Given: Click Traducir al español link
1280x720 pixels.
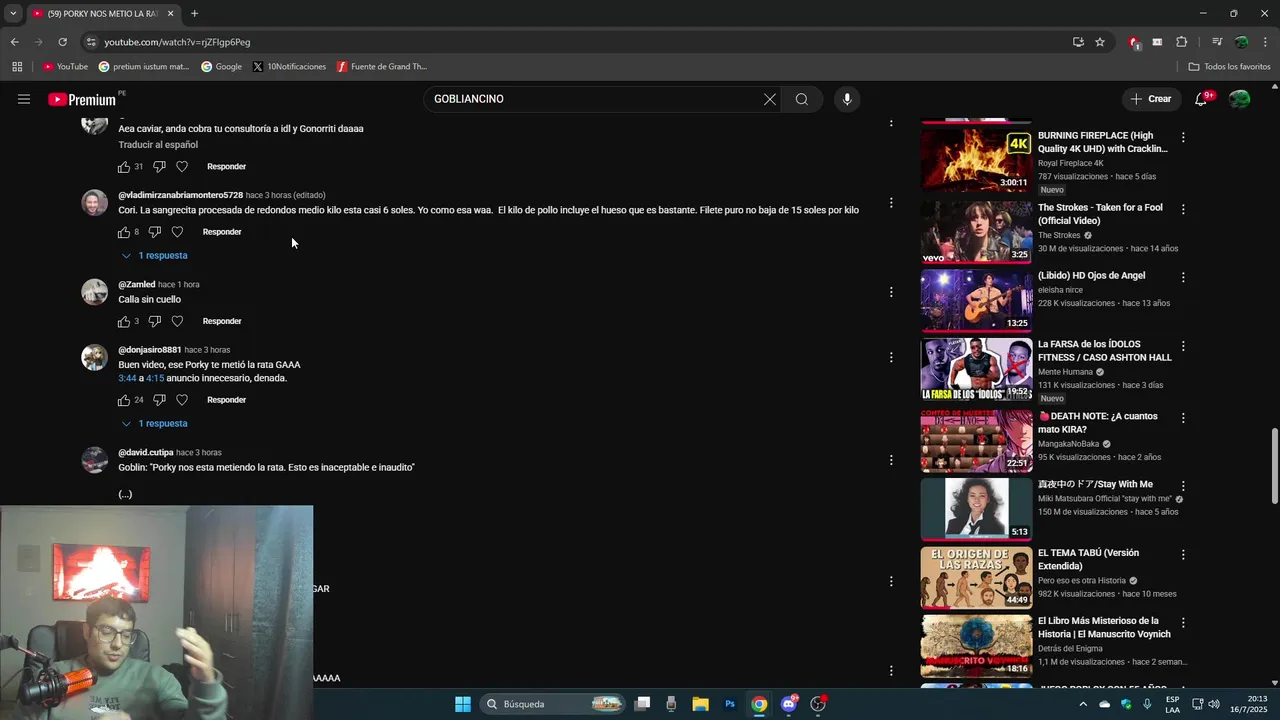Looking at the screenshot, I should point(158,145).
